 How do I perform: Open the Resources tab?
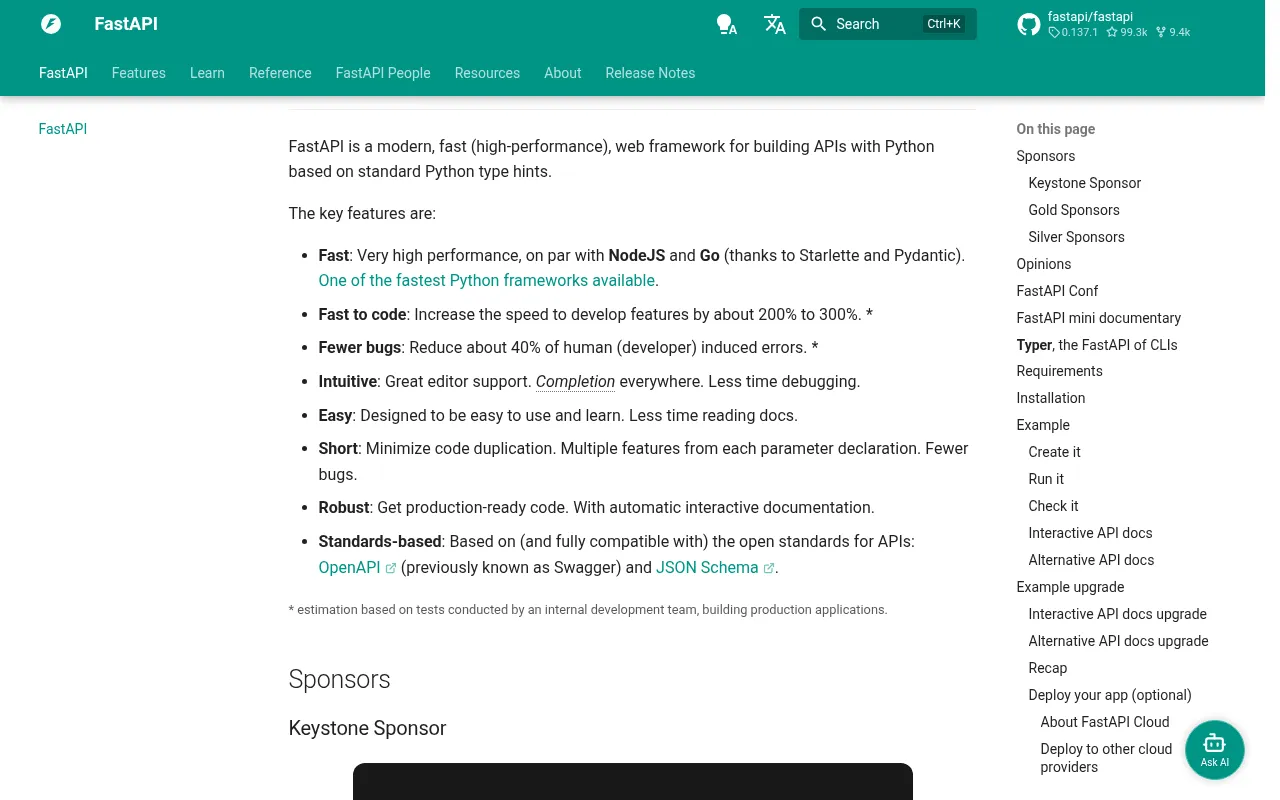[487, 73]
